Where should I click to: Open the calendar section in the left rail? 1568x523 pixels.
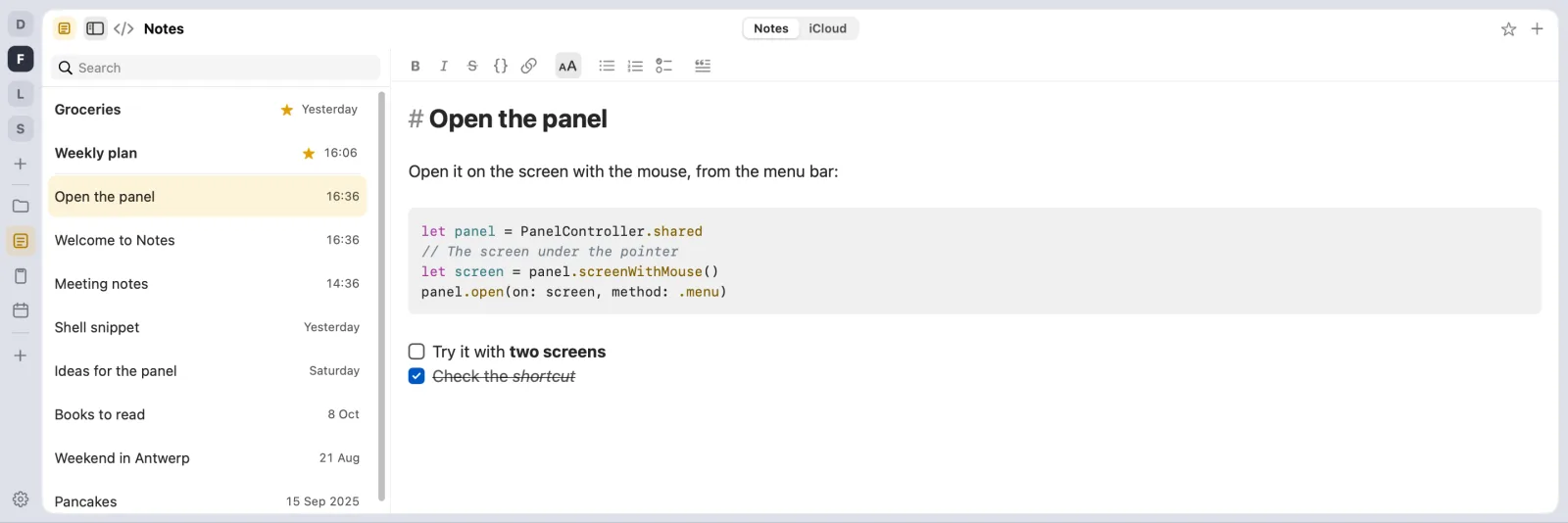(x=21, y=310)
